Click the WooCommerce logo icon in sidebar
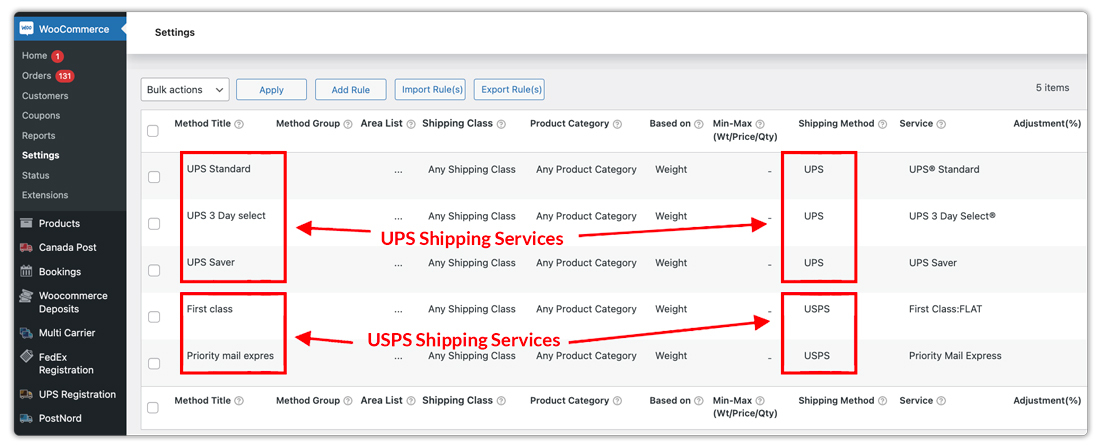The image size is (1100, 448). click(26, 29)
